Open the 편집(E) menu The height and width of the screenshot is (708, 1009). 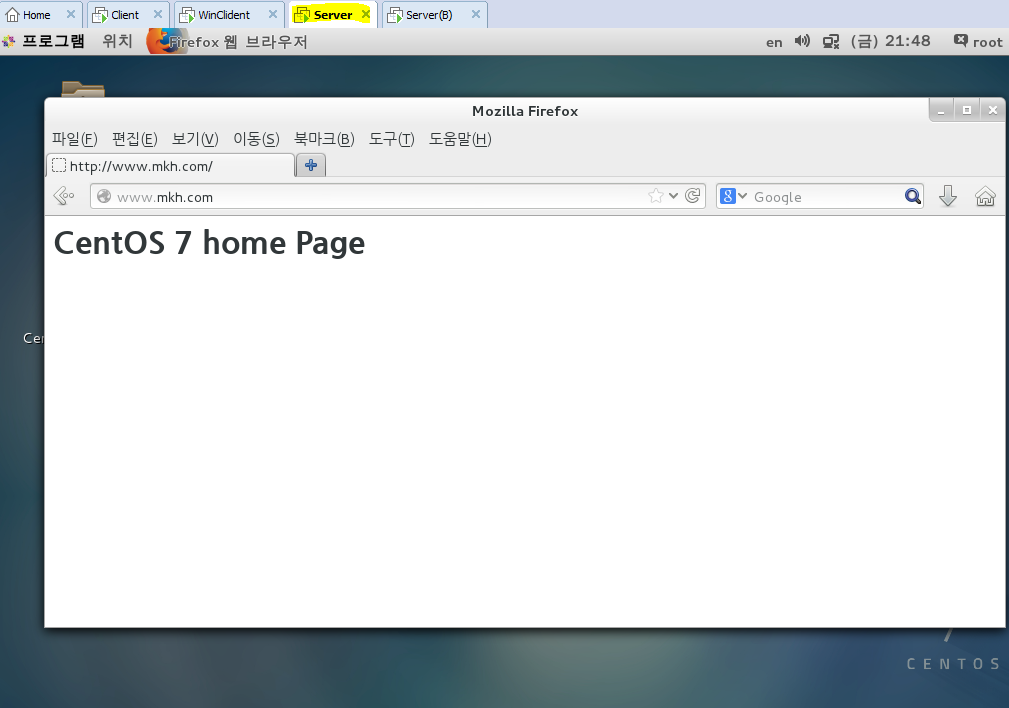coord(134,139)
